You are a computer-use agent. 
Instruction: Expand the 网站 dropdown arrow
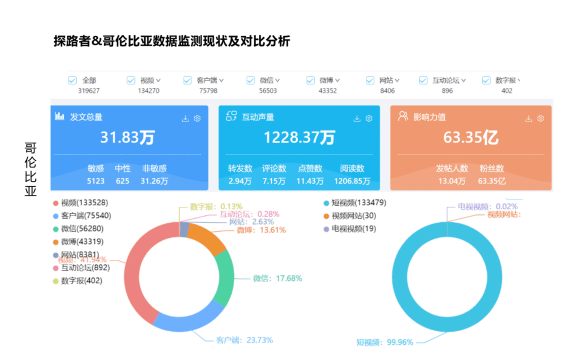[x=397, y=80]
